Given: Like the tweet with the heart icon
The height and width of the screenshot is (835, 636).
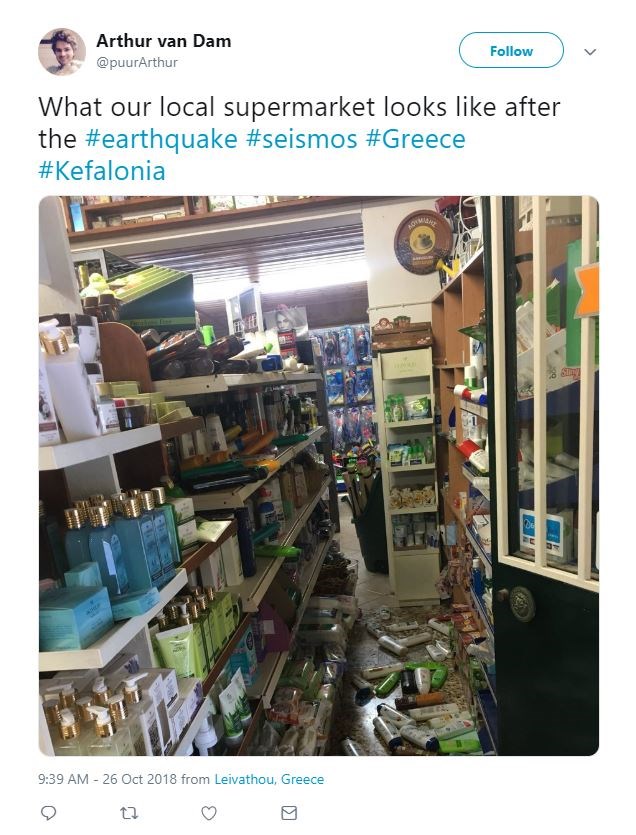Looking at the screenshot, I should pos(209,813).
